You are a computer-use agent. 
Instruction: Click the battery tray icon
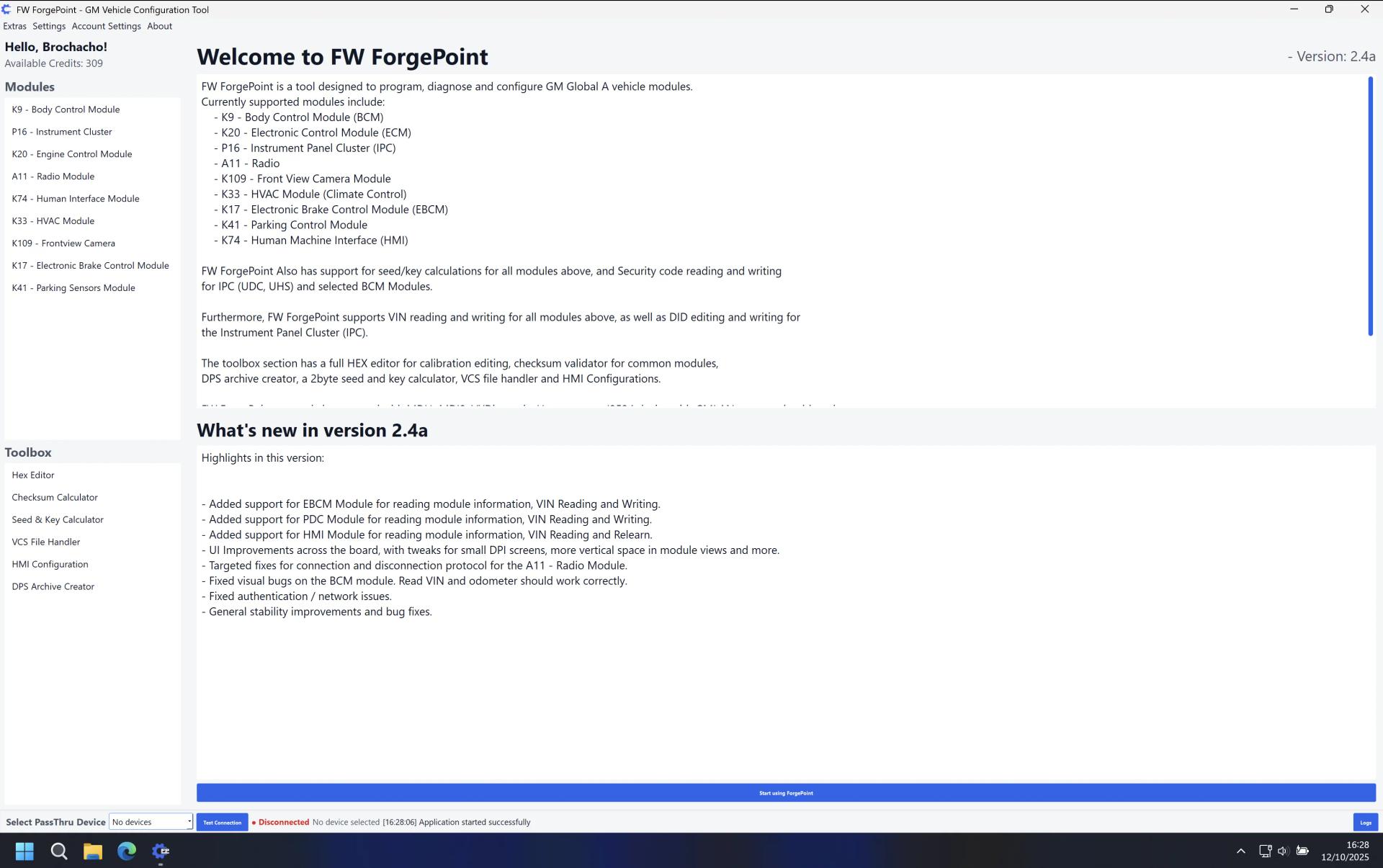tap(1302, 851)
